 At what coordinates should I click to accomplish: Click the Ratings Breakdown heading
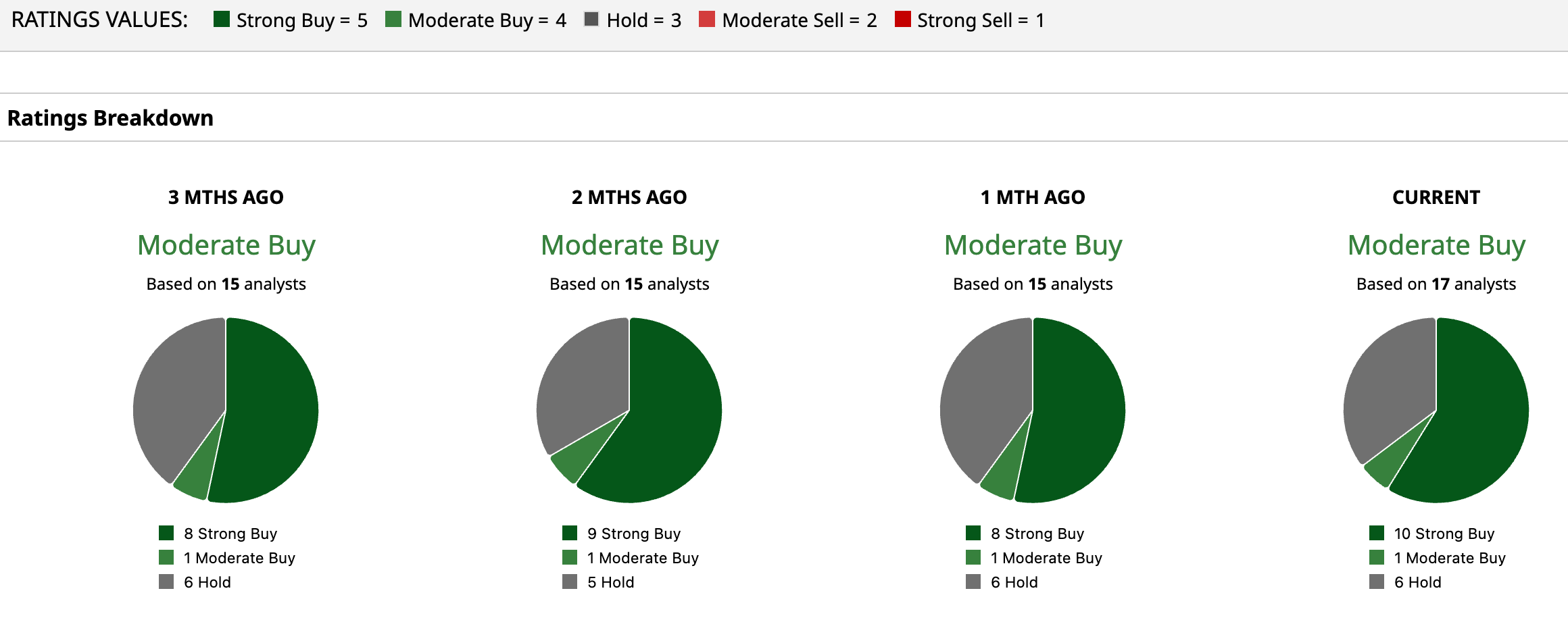(x=110, y=118)
